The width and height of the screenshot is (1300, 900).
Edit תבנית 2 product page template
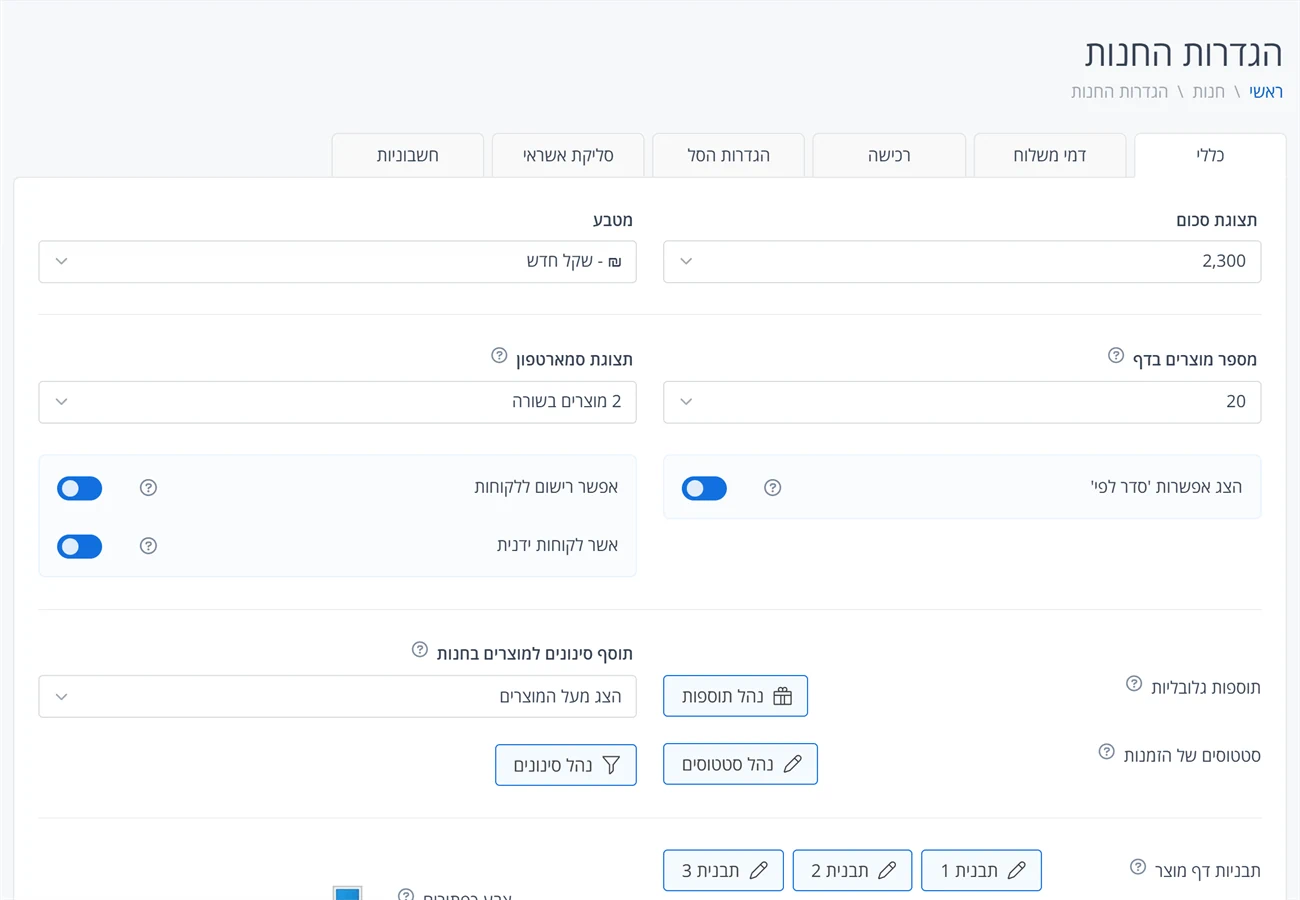coord(853,870)
